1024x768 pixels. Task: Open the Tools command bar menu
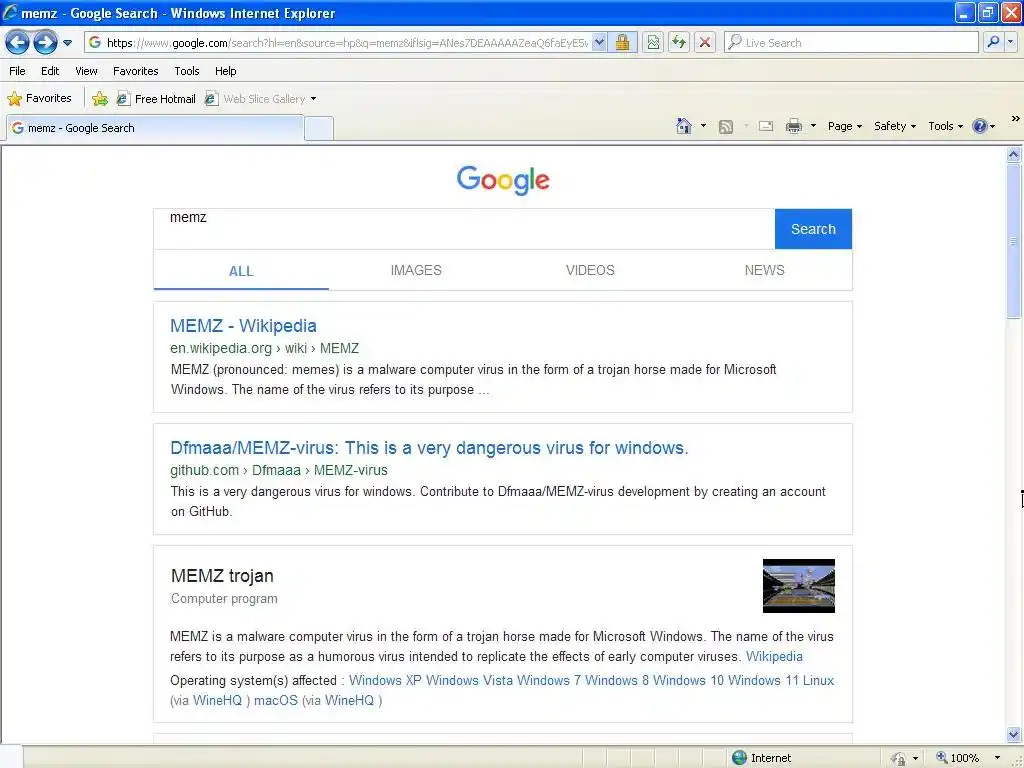[x=946, y=126]
